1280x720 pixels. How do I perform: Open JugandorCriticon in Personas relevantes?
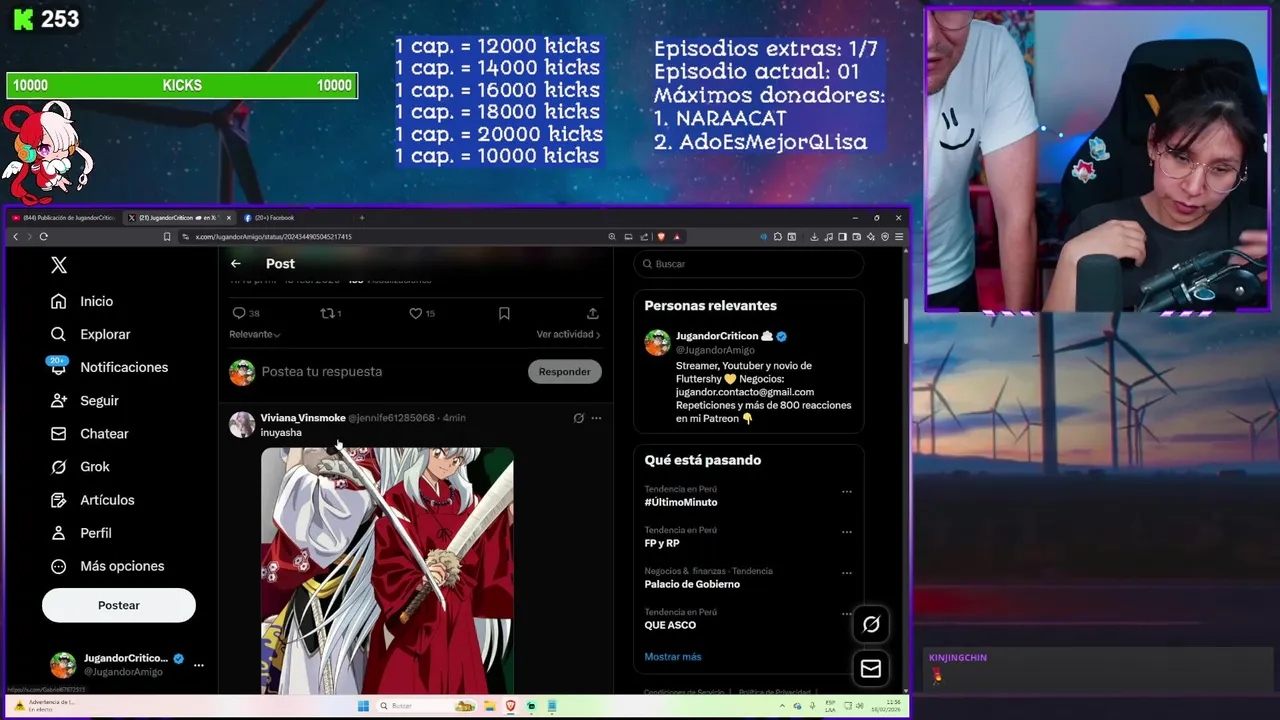(717, 336)
